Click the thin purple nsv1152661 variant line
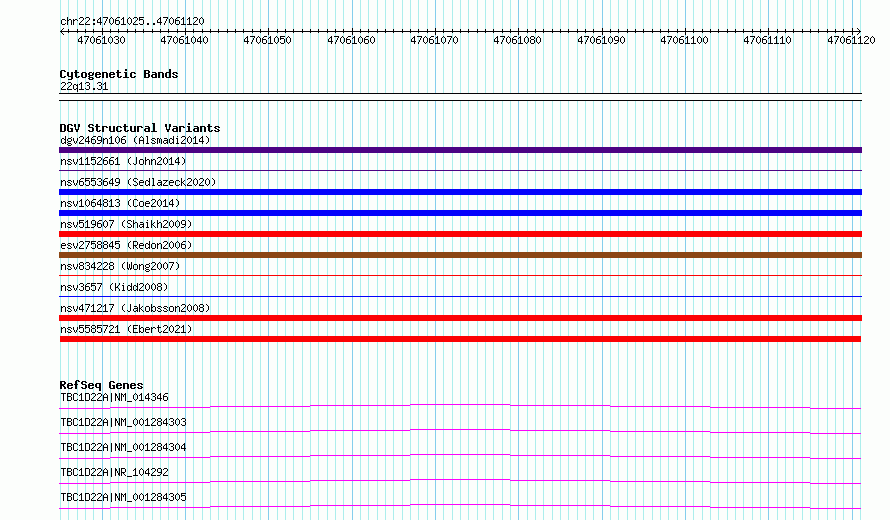This screenshot has width=890, height=520. [460, 170]
